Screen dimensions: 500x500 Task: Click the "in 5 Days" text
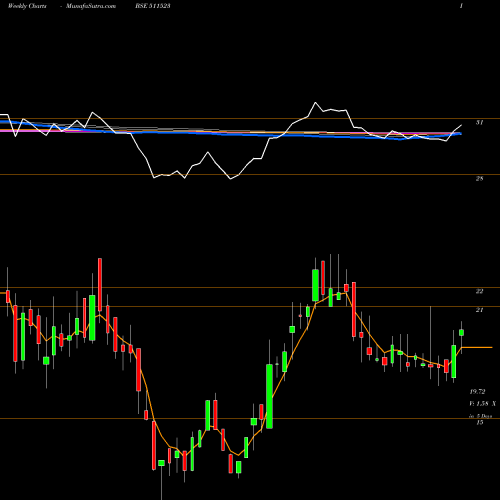[481, 416]
